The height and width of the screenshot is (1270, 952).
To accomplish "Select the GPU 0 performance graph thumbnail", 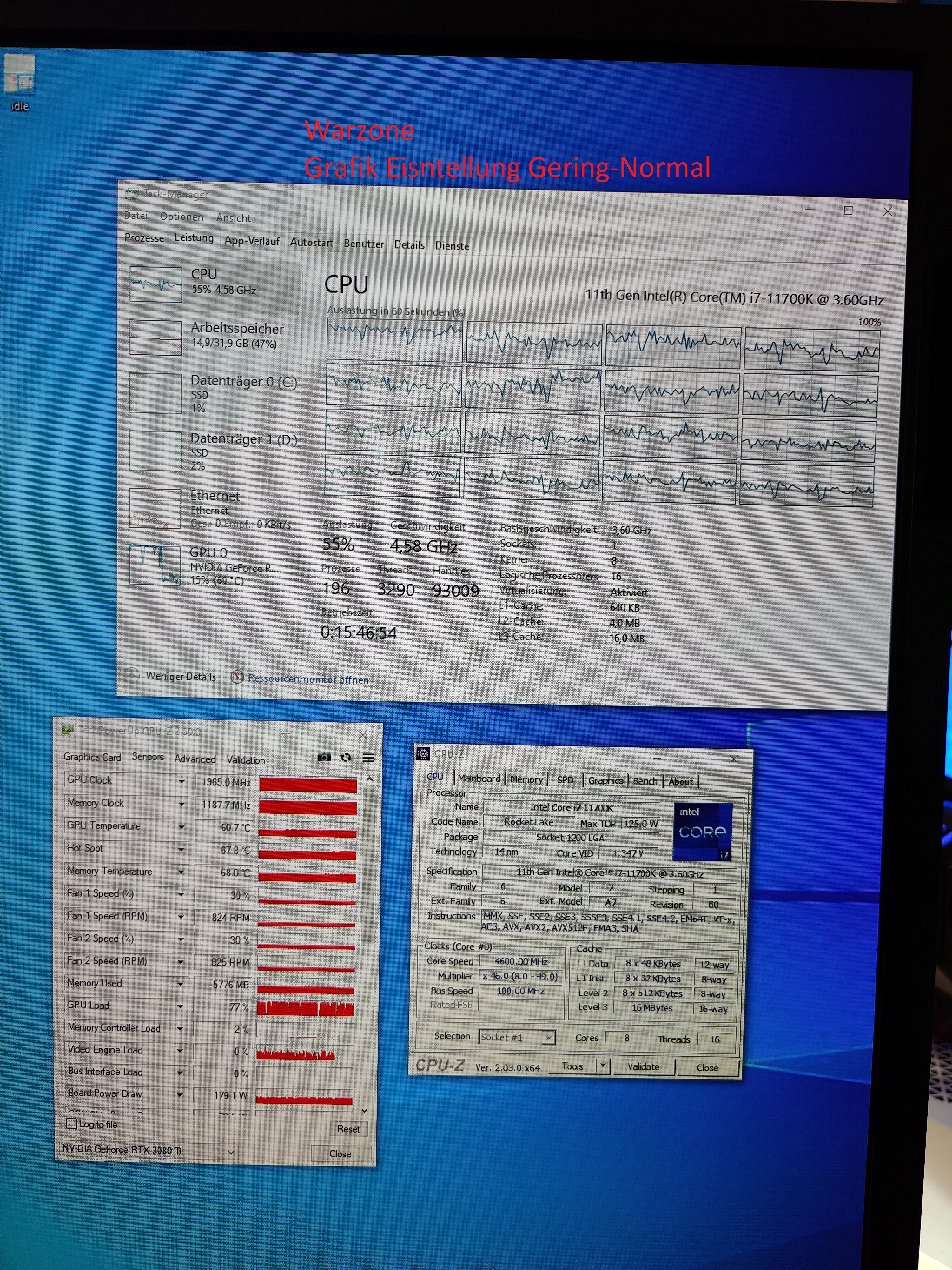I will (155, 565).
